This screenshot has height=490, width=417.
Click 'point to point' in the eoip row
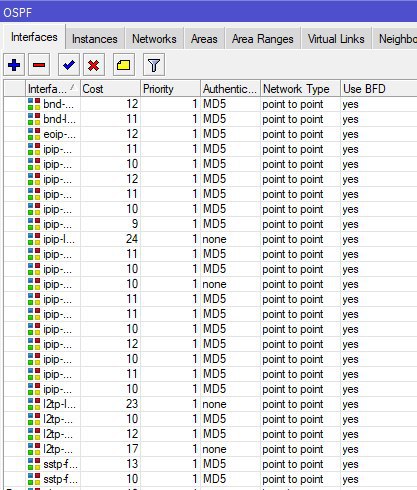293,134
